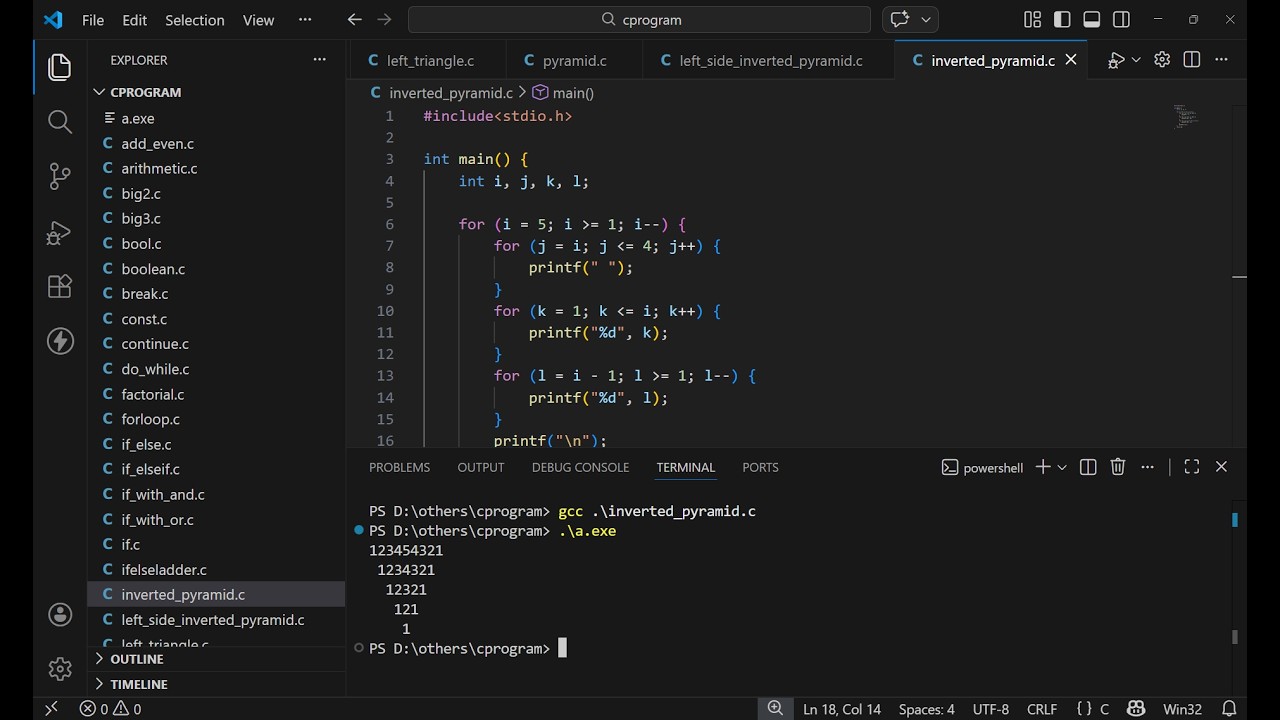
Task: Switch to pyramid.c tab
Action: click(574, 60)
